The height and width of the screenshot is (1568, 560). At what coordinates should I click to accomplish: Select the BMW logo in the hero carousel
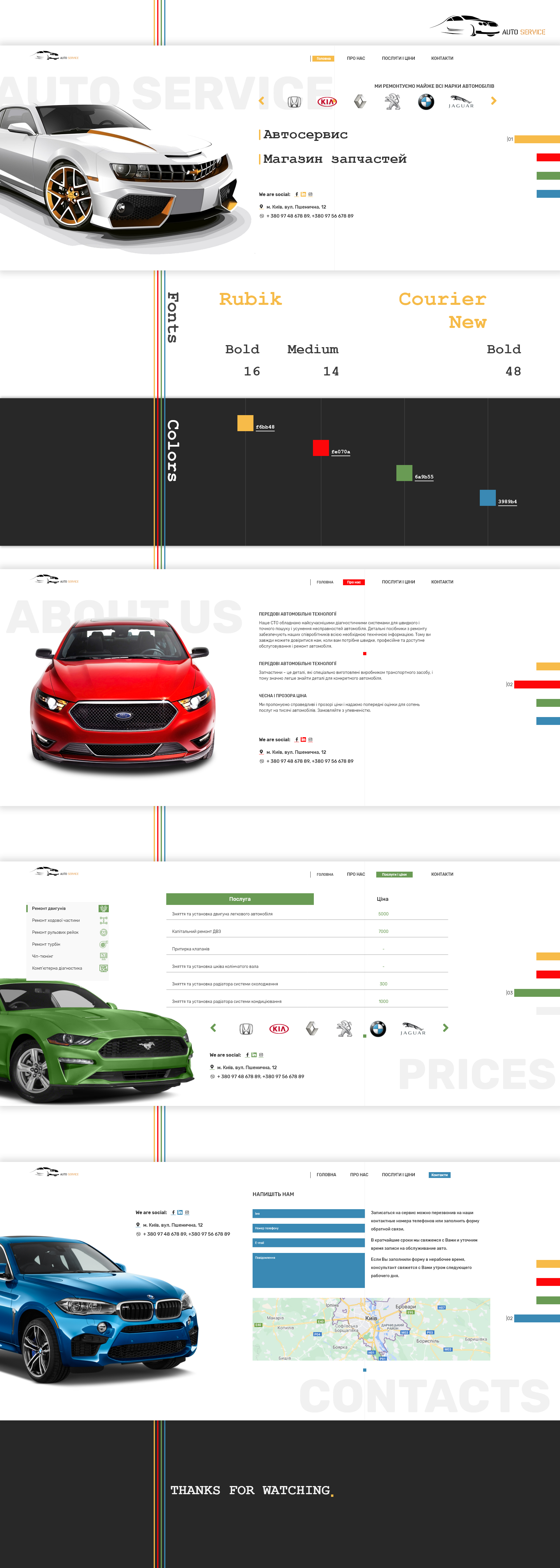[426, 102]
